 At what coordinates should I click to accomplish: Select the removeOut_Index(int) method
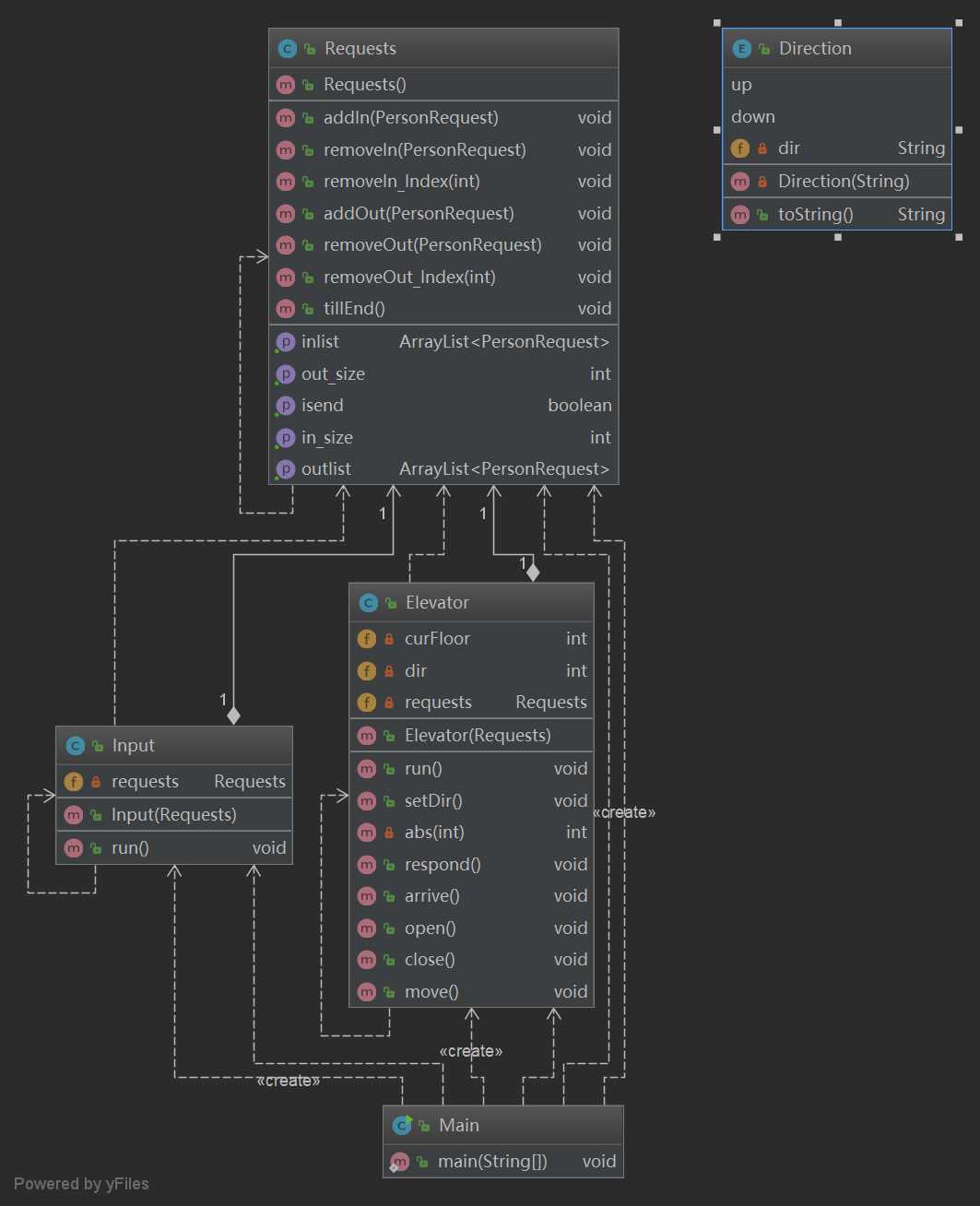409,278
